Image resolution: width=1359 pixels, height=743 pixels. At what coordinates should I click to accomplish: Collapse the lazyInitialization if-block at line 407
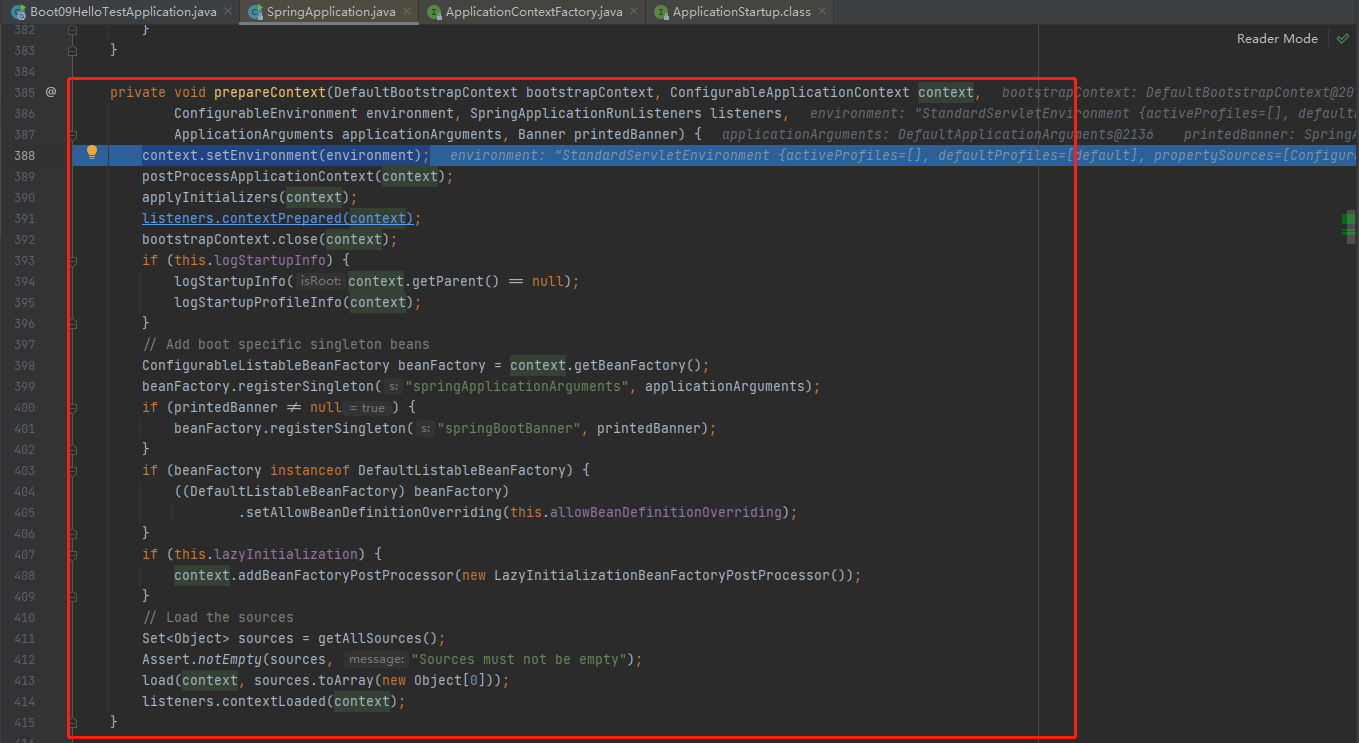point(73,554)
